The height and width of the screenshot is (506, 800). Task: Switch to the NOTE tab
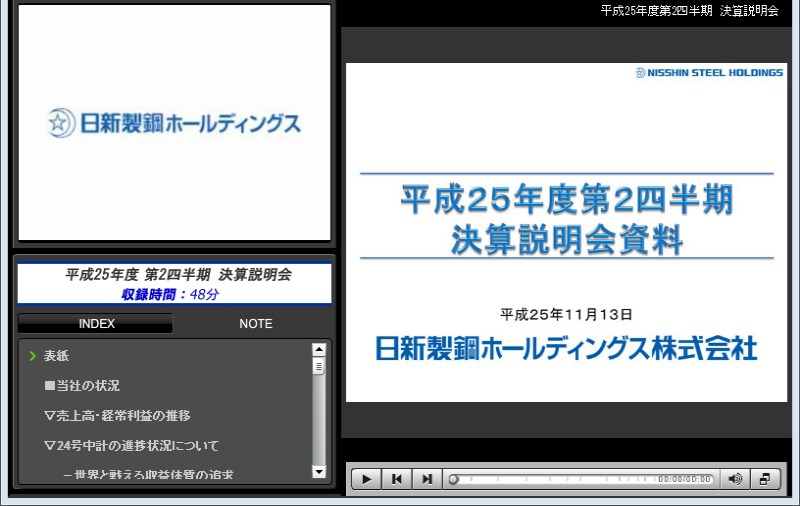pyautogui.click(x=256, y=324)
